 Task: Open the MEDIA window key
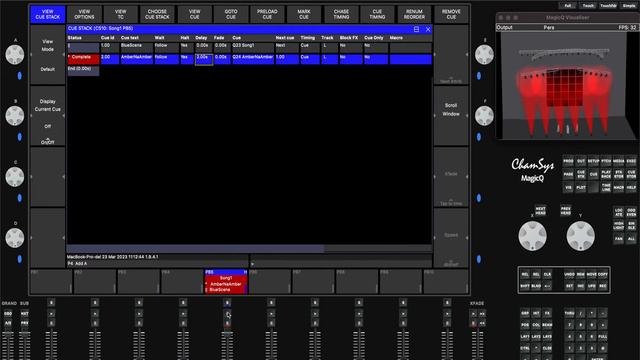(x=619, y=161)
